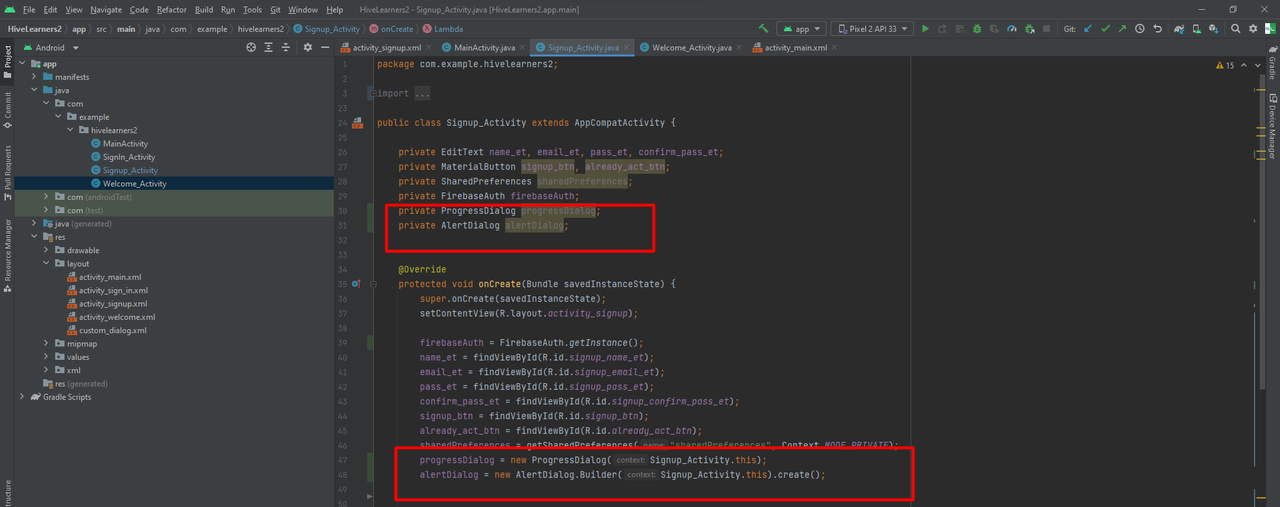Open Search Everywhere magnifier icon
1280x507 pixels.
click(x=1236, y=29)
